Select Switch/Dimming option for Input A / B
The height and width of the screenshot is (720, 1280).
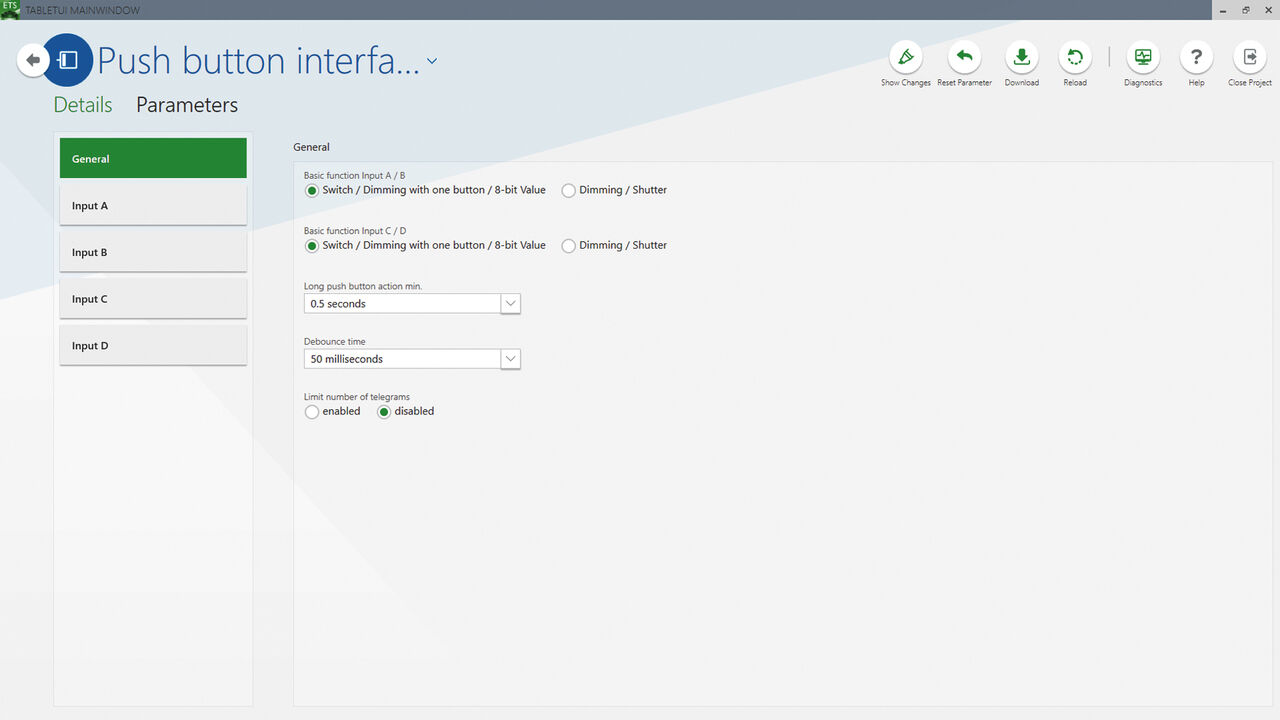pyautogui.click(x=312, y=190)
